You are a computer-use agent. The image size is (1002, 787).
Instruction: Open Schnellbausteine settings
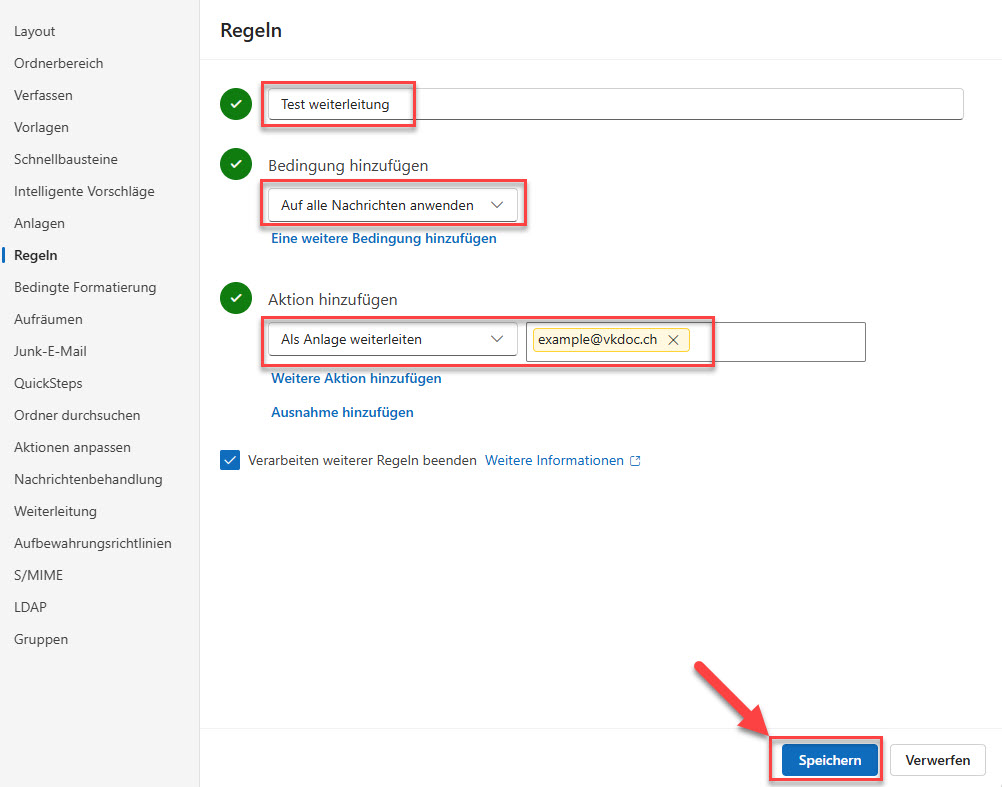point(66,159)
